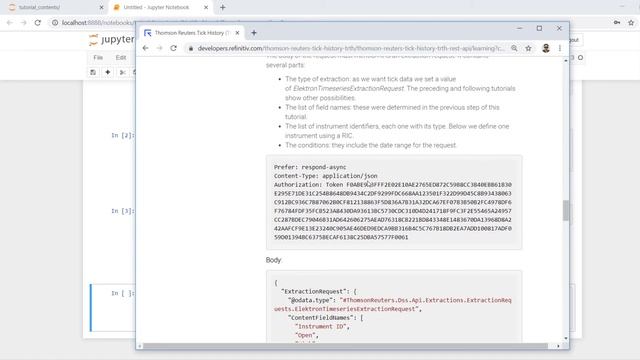Cut the selected cell with the scissors icon
This screenshot has width=640, height=360.
pyautogui.click(x=122, y=72)
